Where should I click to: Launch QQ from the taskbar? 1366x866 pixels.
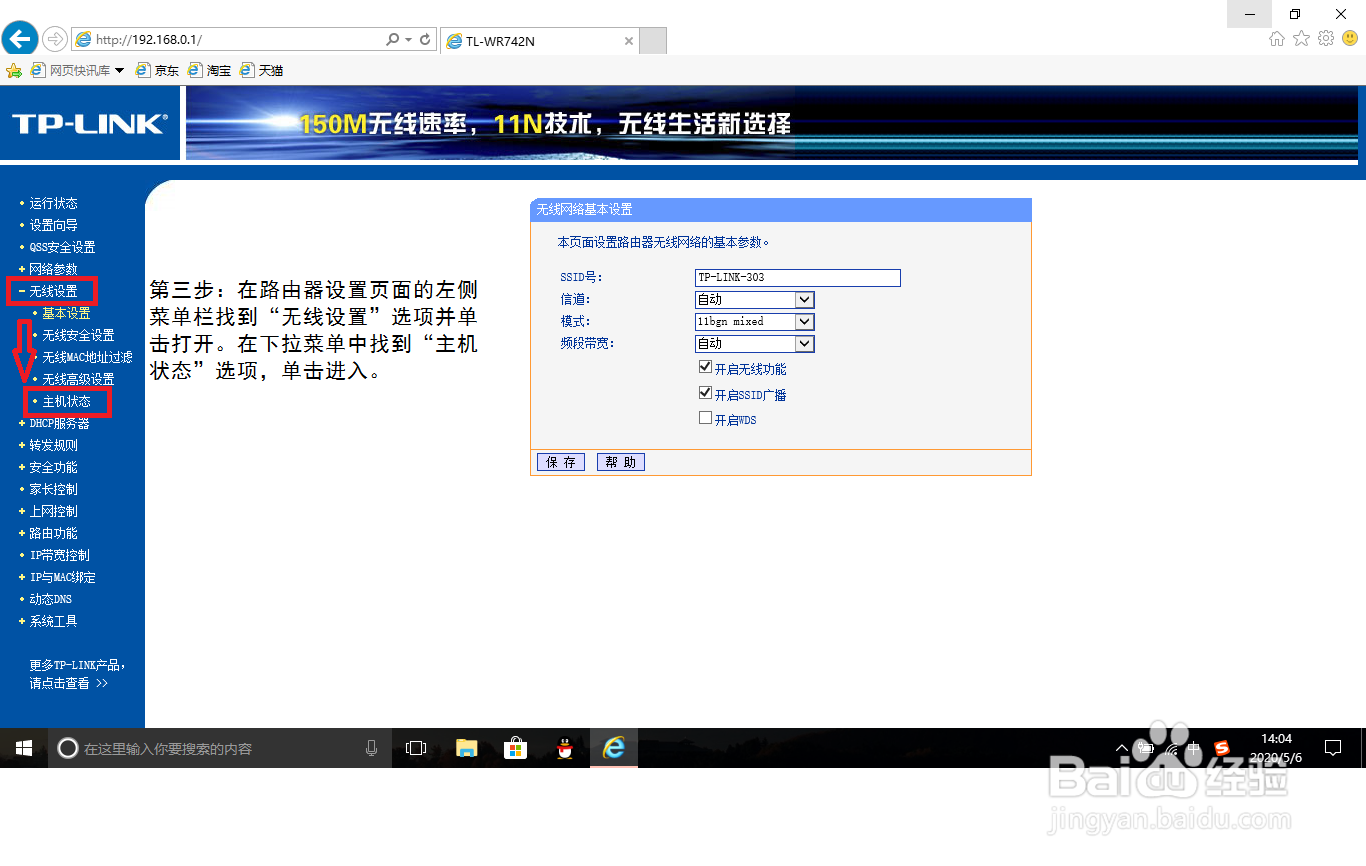(x=564, y=747)
